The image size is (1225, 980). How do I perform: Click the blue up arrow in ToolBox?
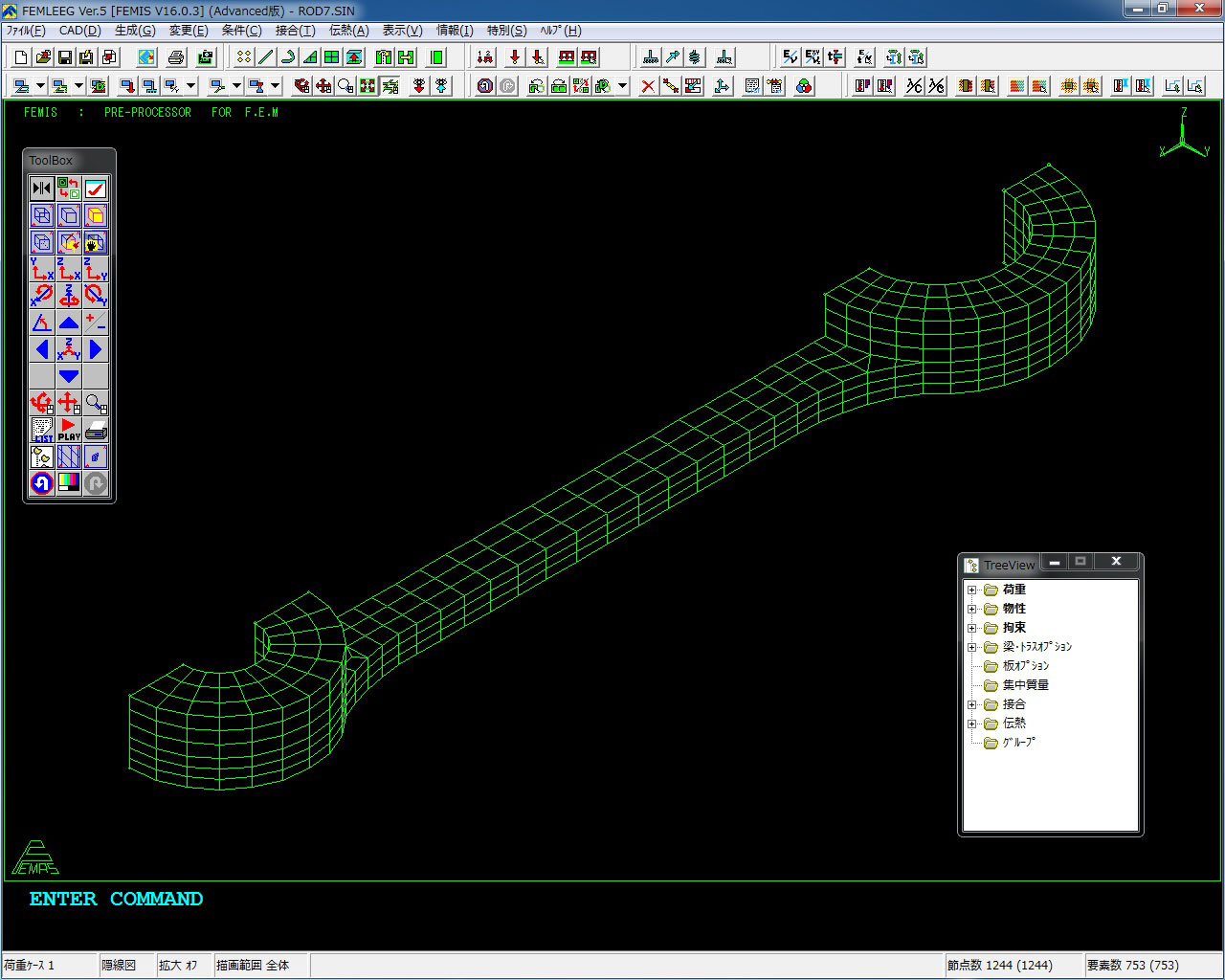coord(69,323)
